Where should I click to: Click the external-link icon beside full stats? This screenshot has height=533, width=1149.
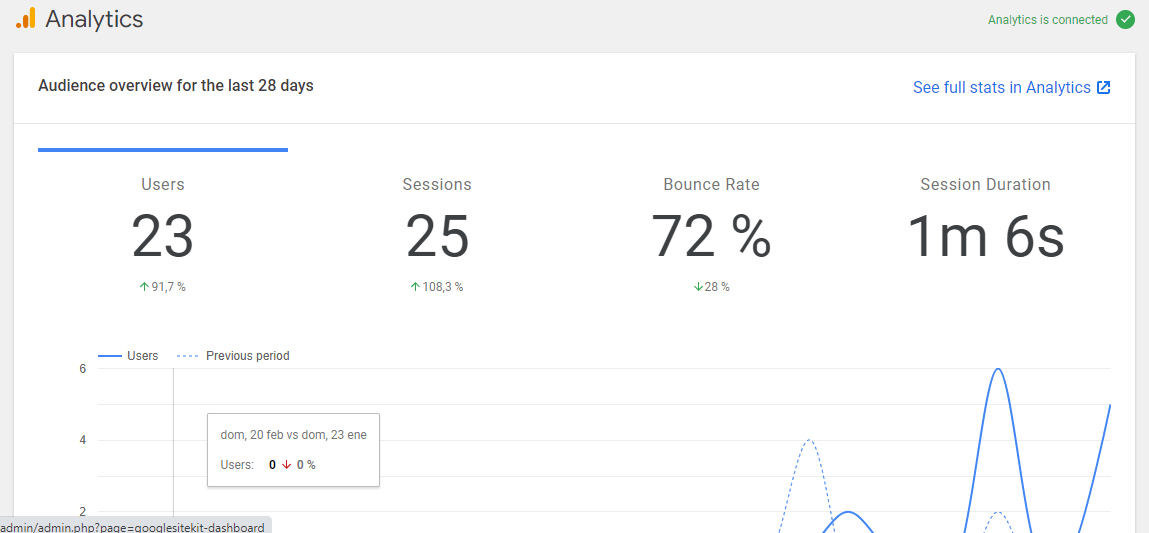click(1104, 87)
